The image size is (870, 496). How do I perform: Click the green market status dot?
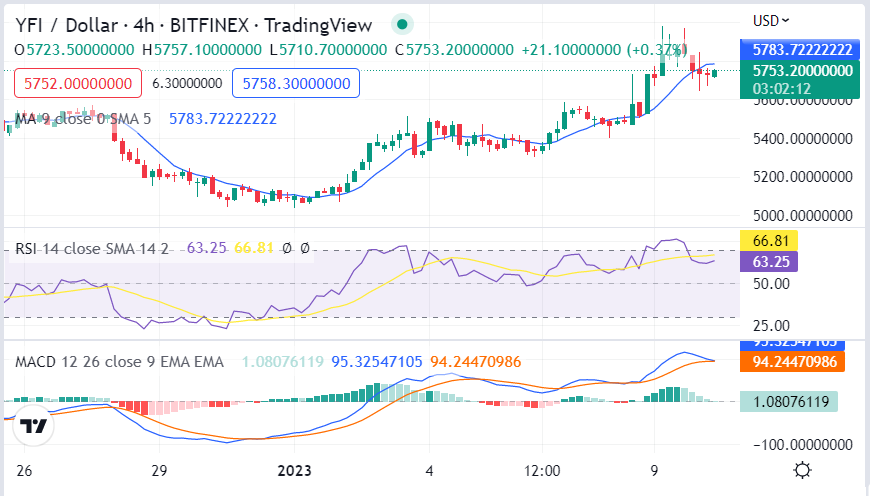pyautogui.click(x=402, y=24)
